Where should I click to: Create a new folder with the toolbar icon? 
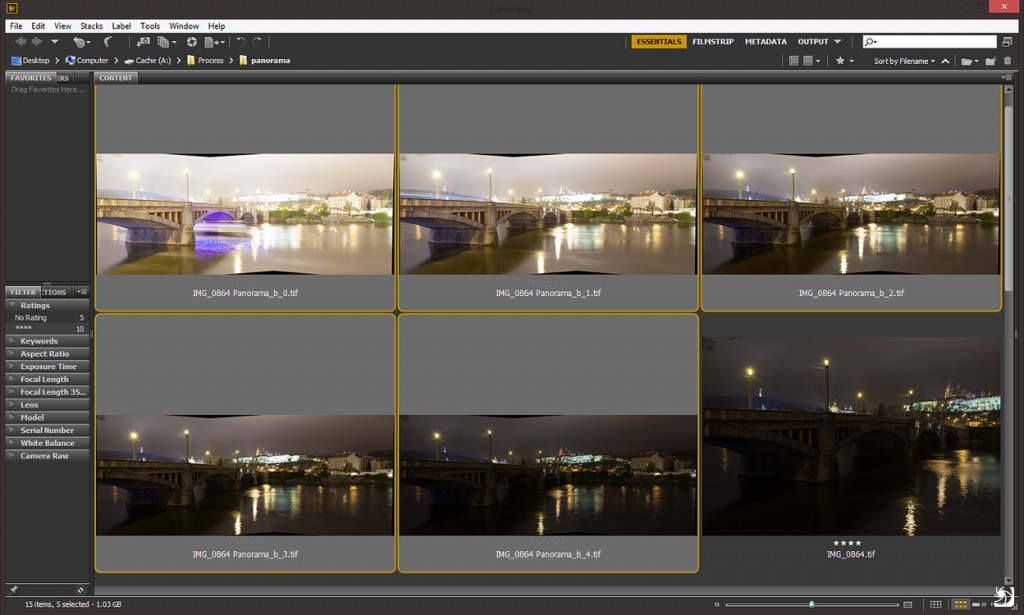[x=990, y=60]
